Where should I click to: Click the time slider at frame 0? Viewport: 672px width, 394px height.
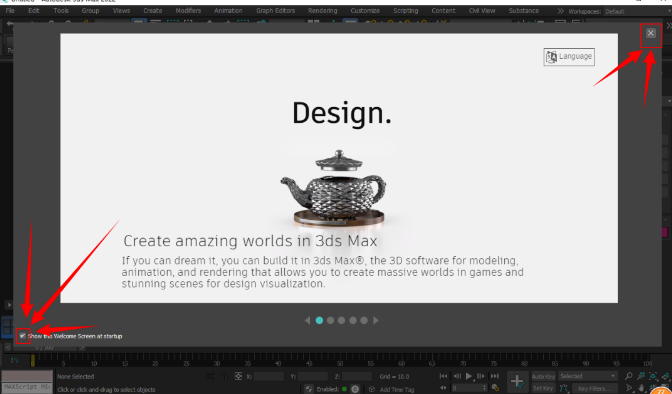pyautogui.click(x=33, y=361)
